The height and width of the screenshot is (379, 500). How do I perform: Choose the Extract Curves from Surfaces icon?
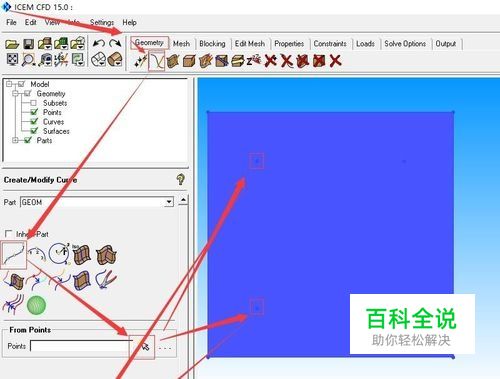coord(82,281)
